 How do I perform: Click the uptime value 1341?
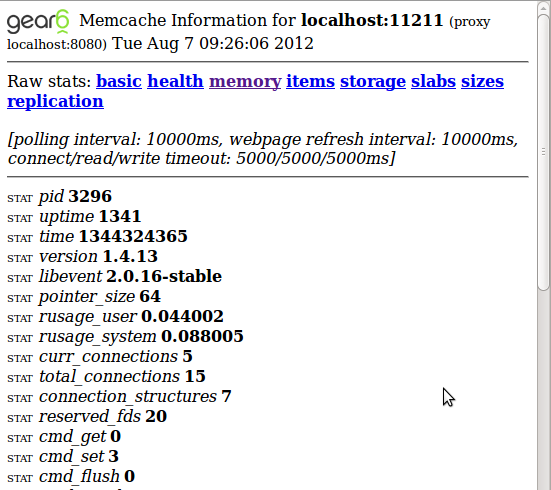coord(120,216)
